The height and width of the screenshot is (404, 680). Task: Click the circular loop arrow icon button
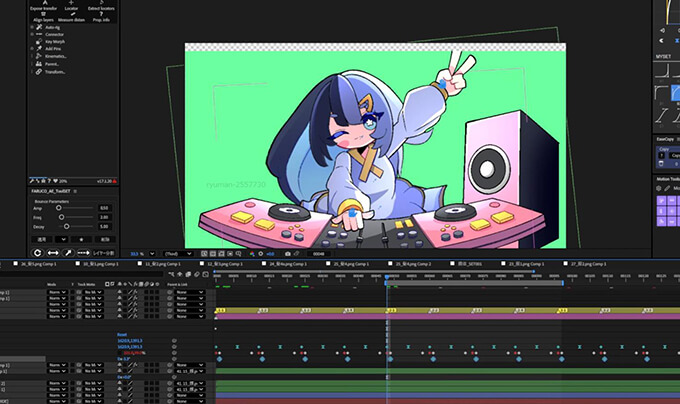coord(37,253)
